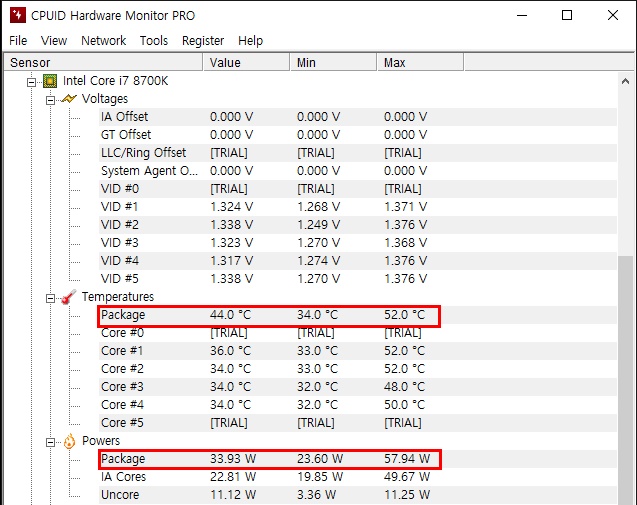Click the Intel Core i7 8700K CPU icon
Screen dimensions: 637x505
[50, 81]
